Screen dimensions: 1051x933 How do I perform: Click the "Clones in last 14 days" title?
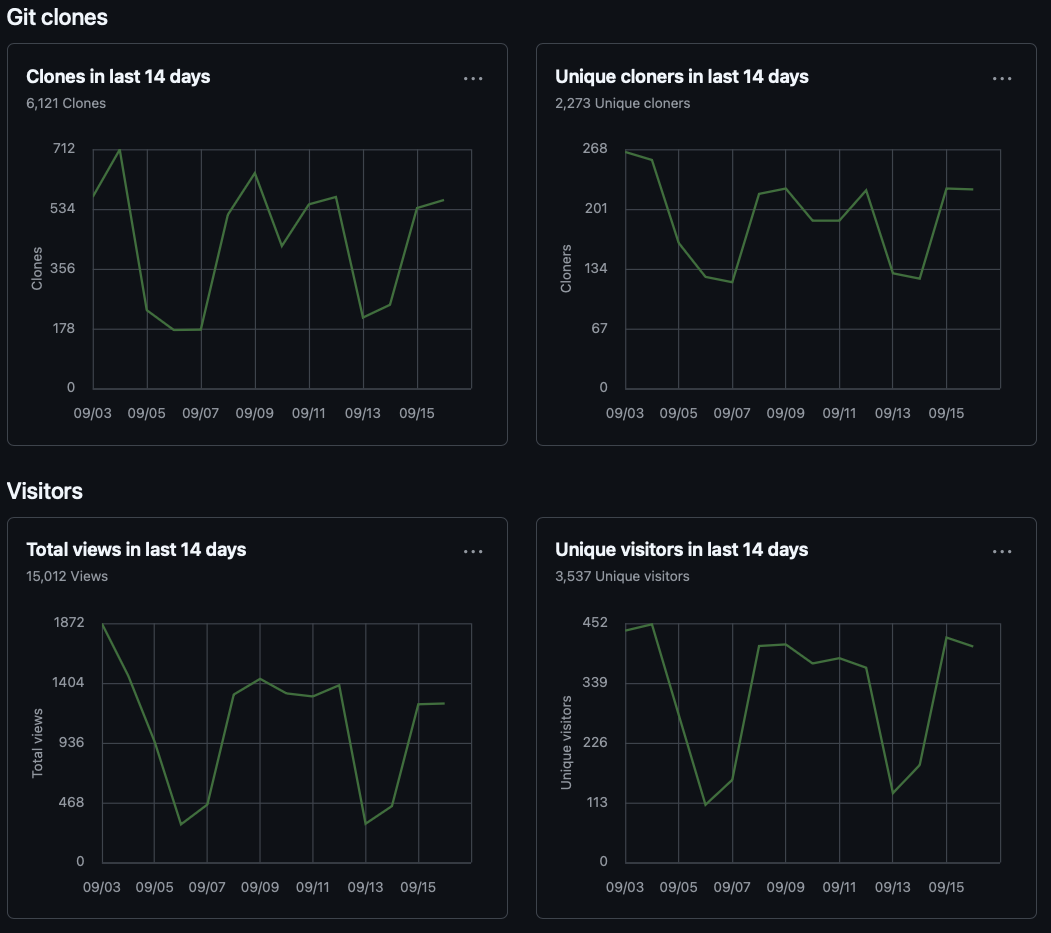coord(118,76)
